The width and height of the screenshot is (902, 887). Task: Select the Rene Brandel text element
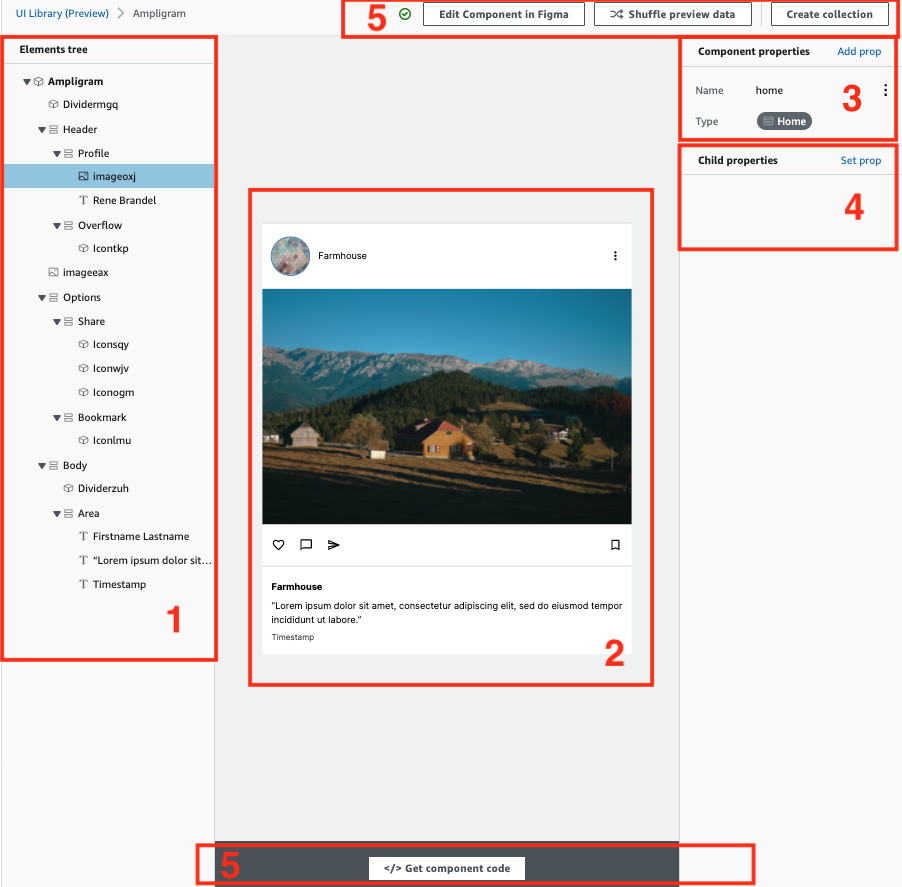click(124, 200)
